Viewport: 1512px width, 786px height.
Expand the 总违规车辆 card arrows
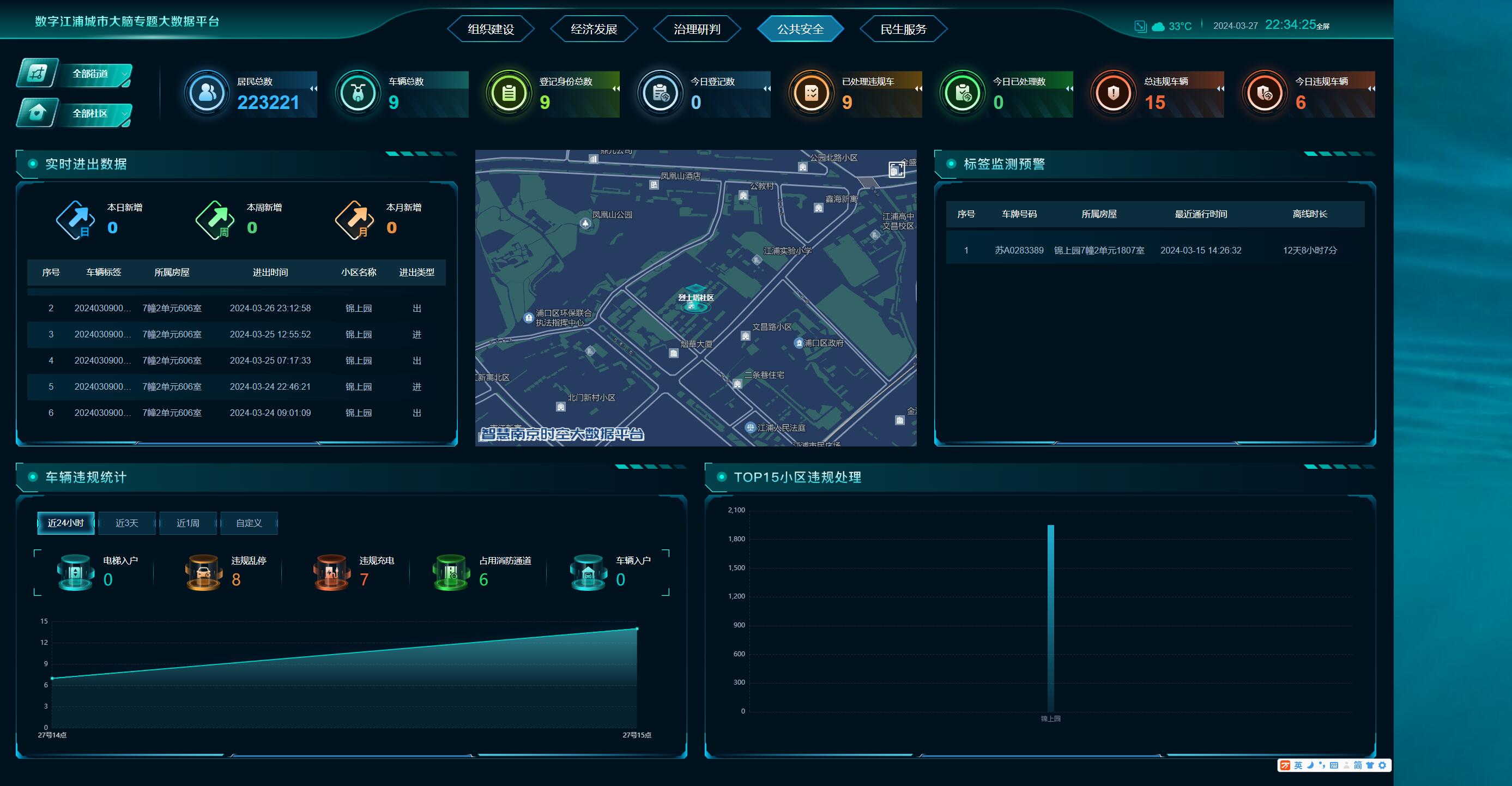[x=1220, y=89]
